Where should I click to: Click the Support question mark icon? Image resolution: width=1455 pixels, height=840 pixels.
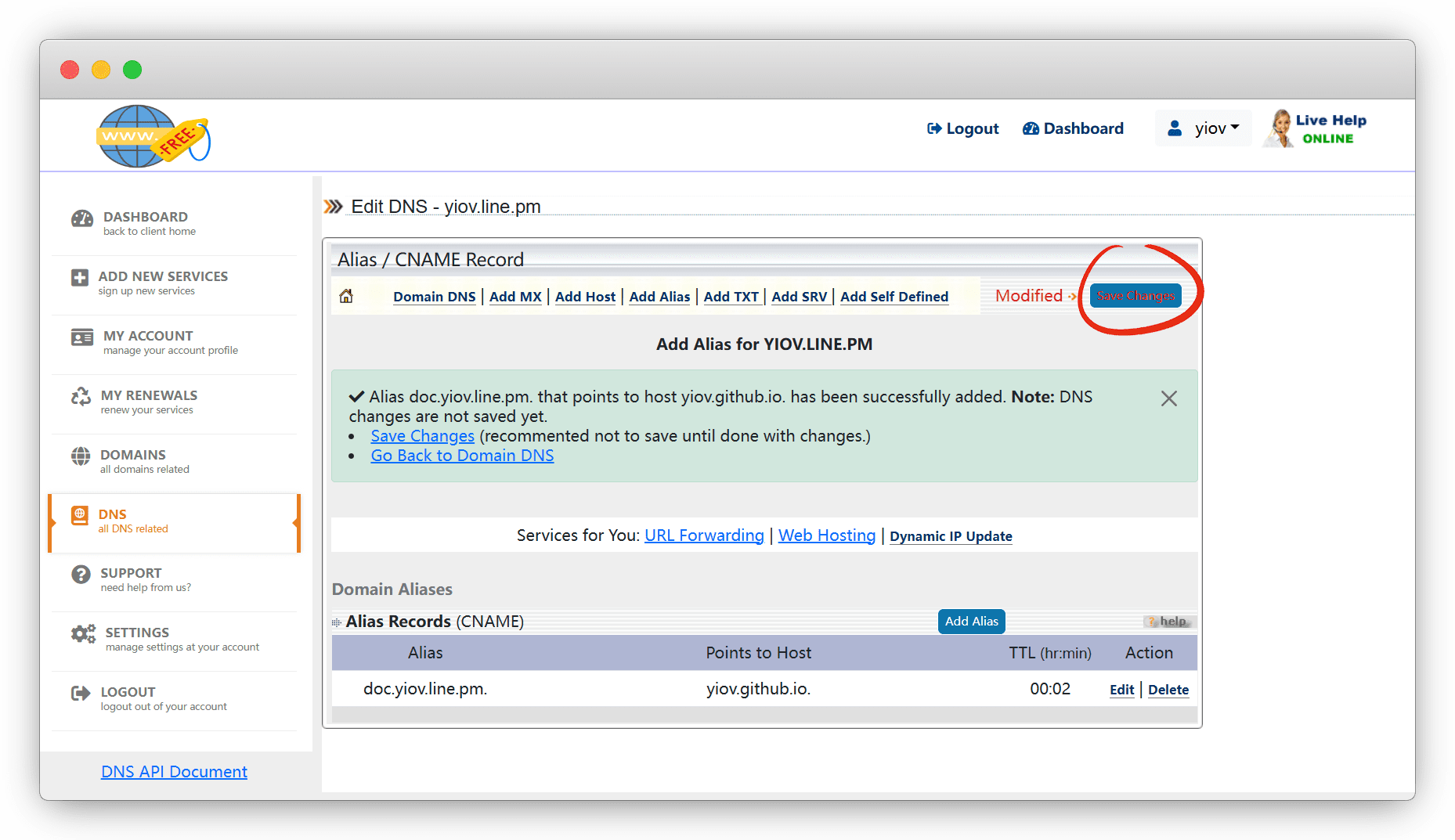click(x=81, y=575)
